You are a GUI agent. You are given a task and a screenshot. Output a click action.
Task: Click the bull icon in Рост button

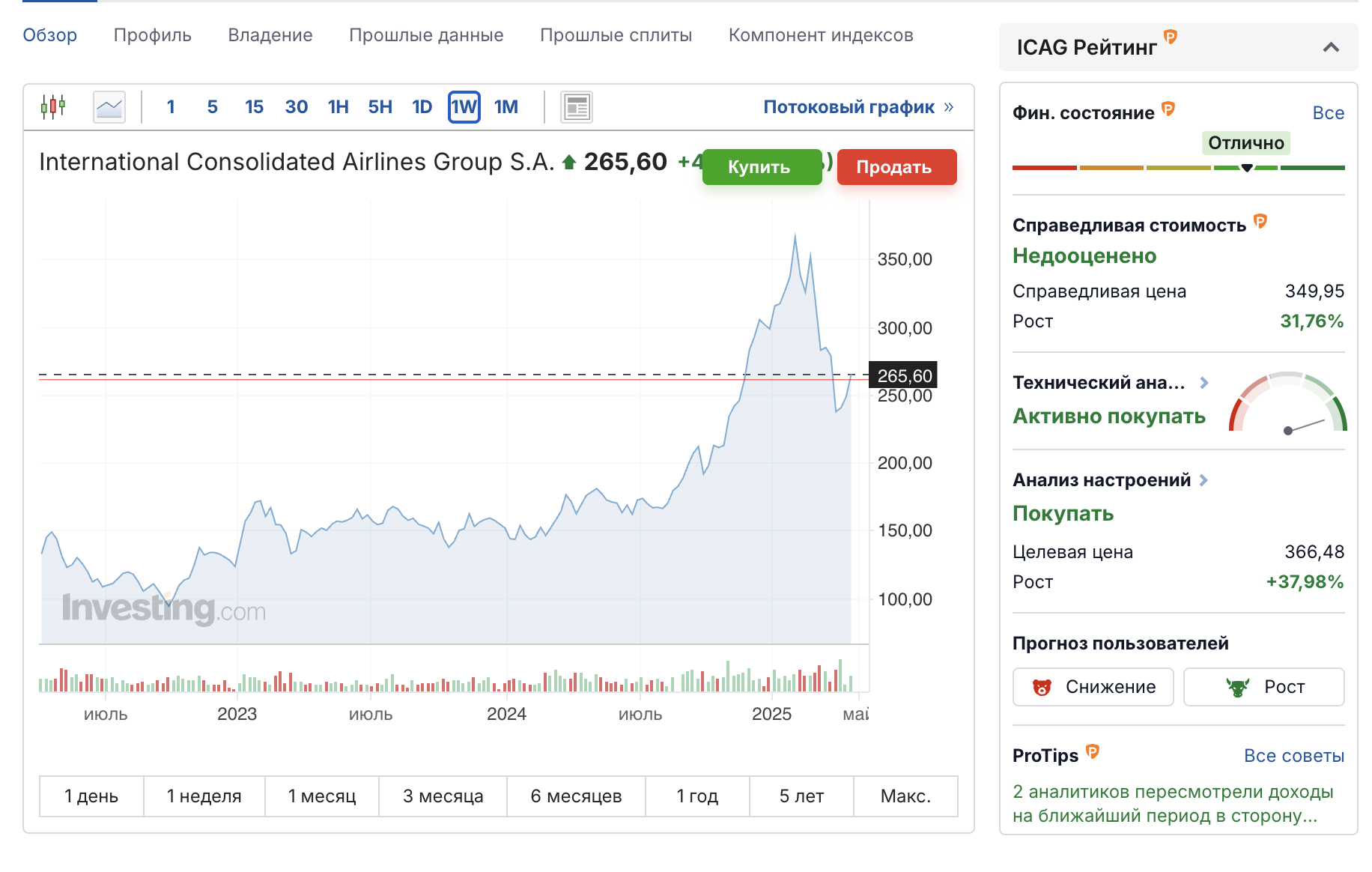pyautogui.click(x=1238, y=687)
